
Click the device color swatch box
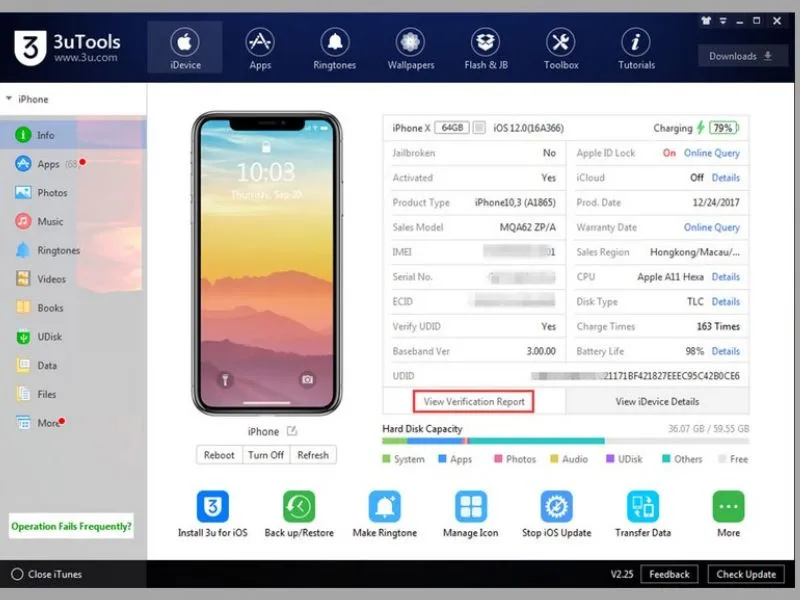(479, 128)
